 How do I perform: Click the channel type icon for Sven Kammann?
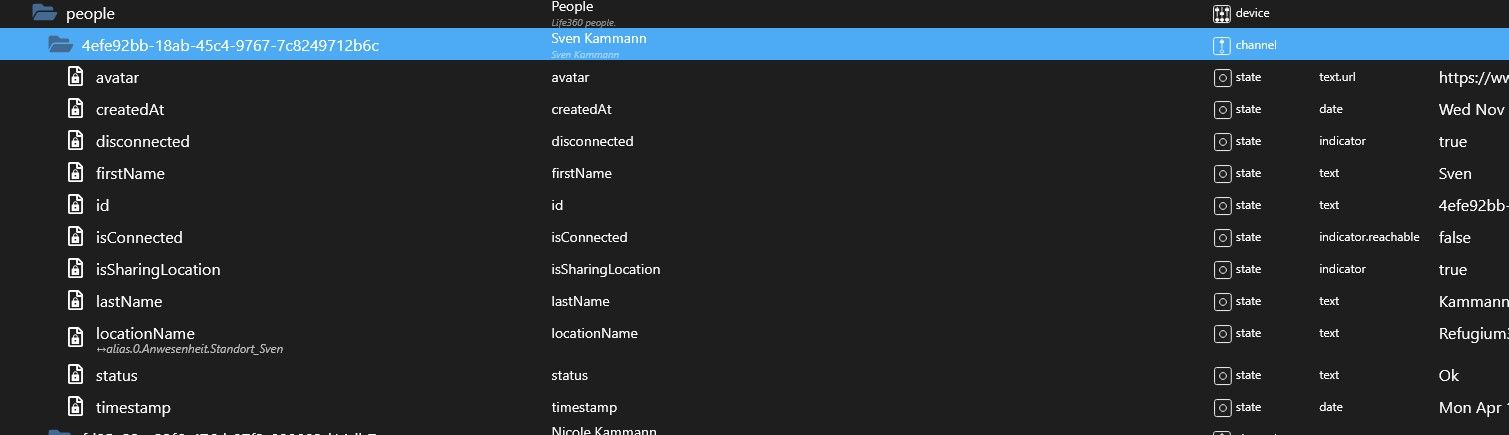pyautogui.click(x=1221, y=45)
